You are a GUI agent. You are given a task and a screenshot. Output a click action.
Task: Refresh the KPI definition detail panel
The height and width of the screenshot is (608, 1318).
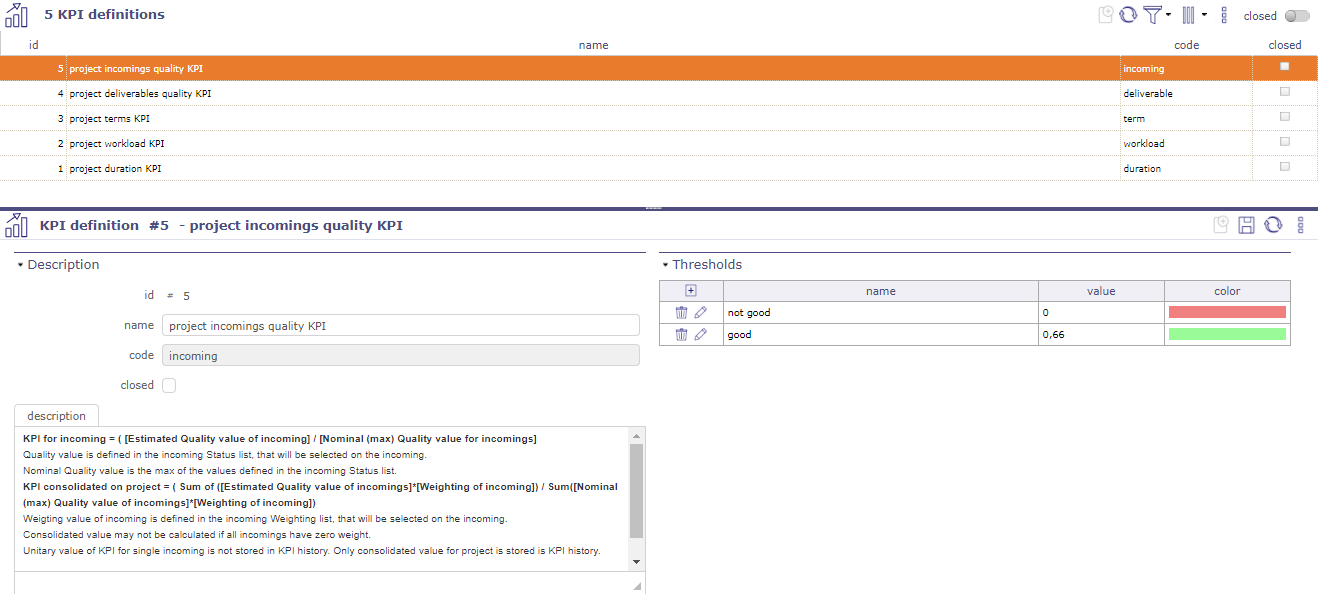click(x=1272, y=225)
